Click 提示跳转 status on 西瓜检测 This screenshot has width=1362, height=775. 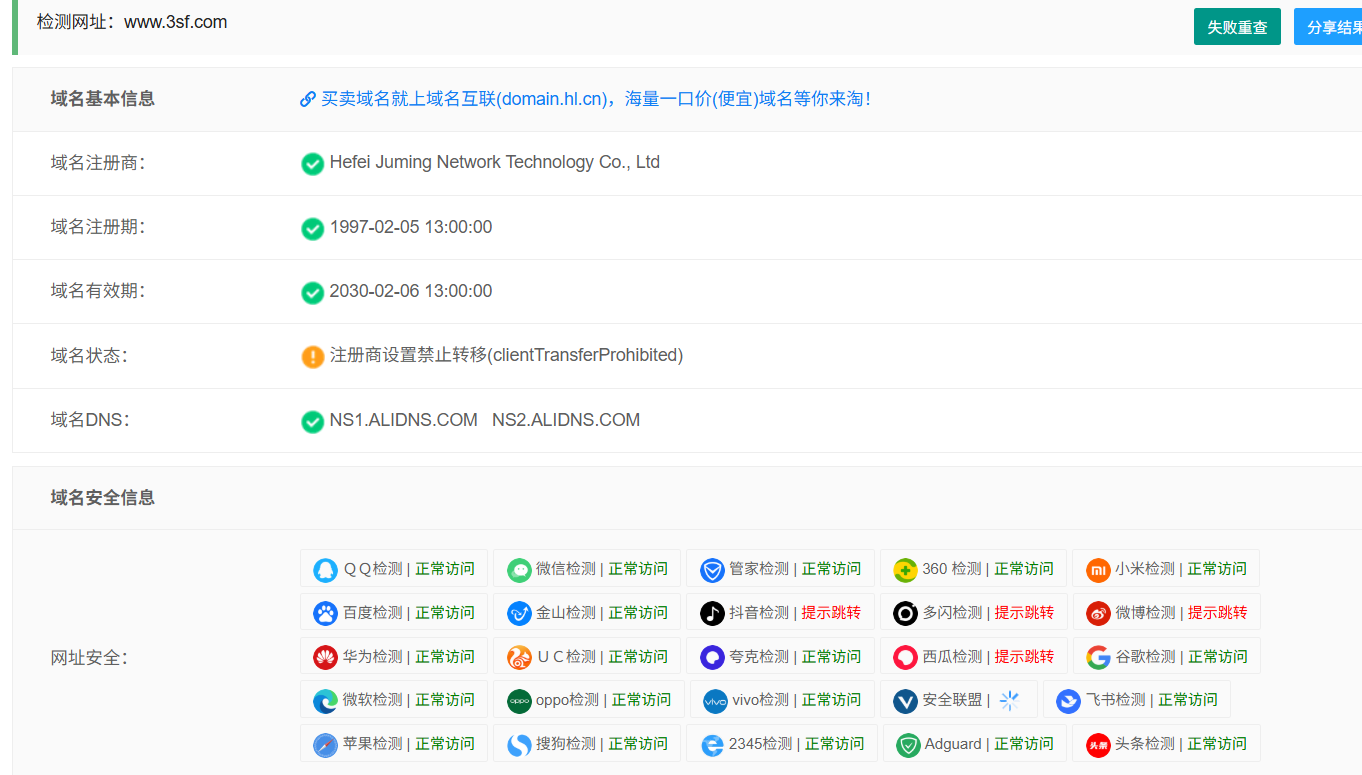(1027, 656)
